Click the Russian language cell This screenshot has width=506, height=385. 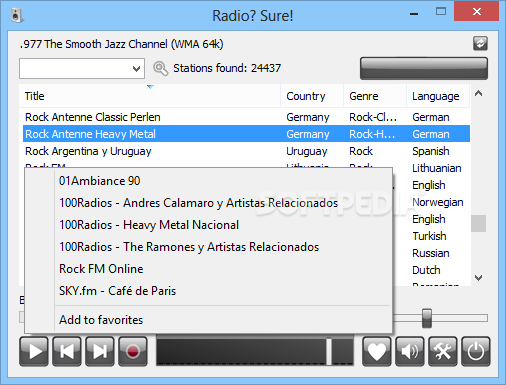pos(431,253)
